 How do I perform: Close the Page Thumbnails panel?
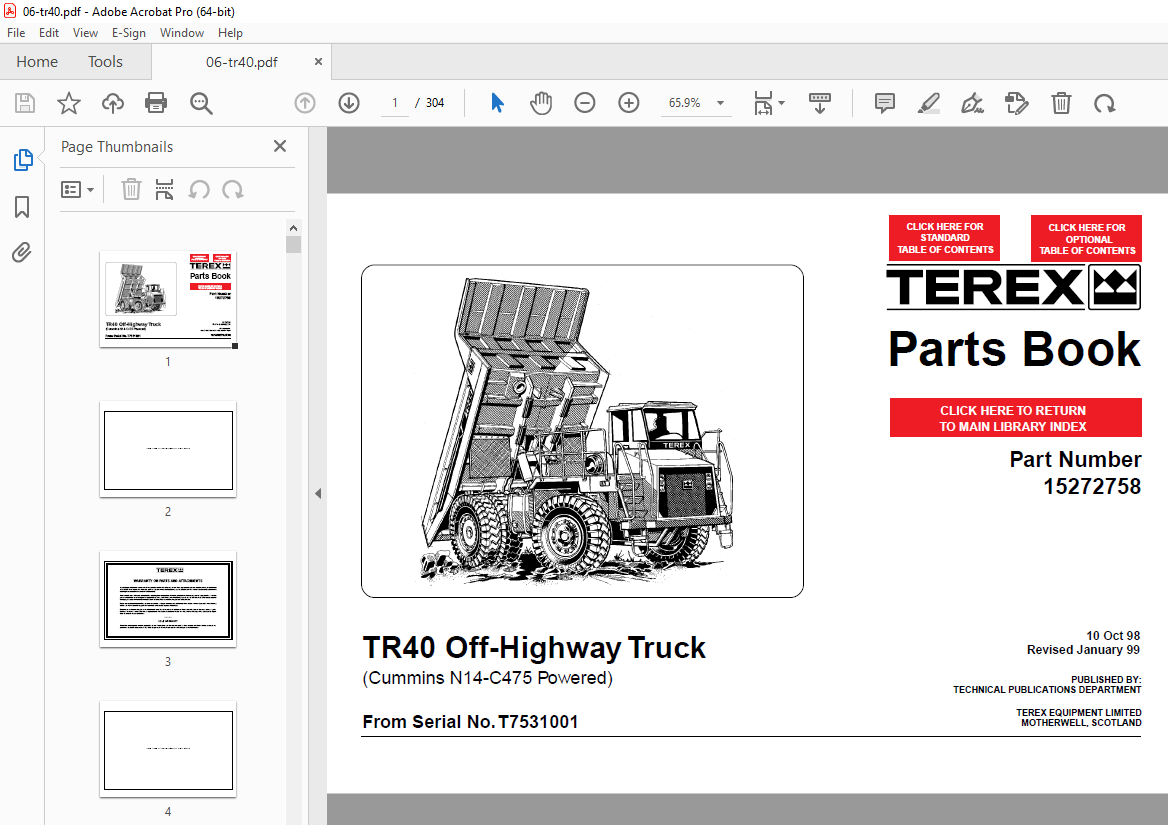click(279, 146)
